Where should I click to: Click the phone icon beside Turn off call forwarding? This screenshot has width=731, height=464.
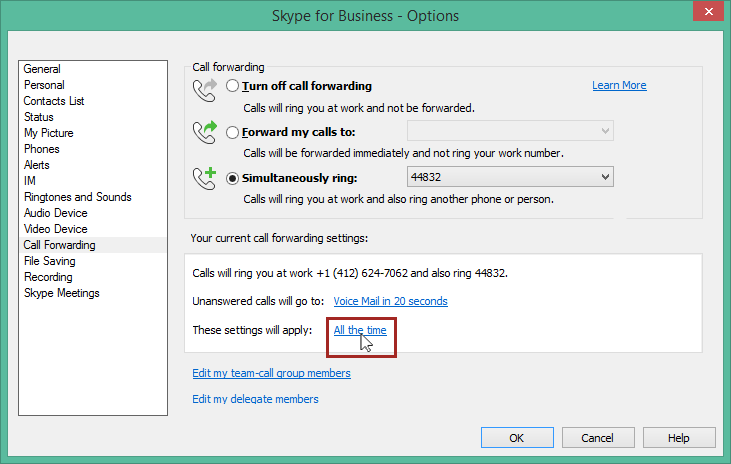[205, 90]
